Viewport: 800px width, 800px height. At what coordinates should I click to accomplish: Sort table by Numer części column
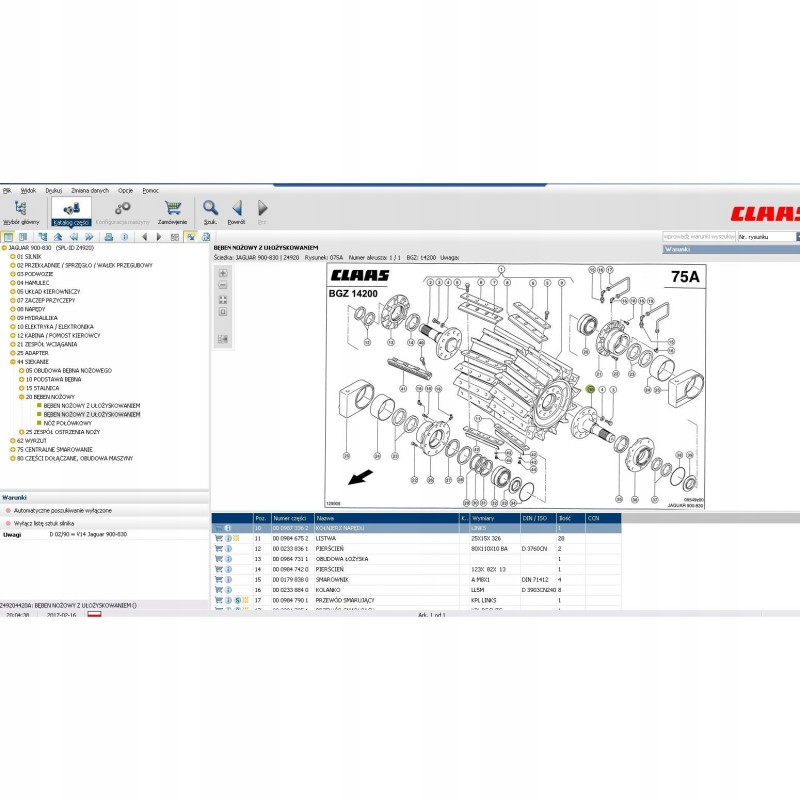pyautogui.click(x=293, y=518)
